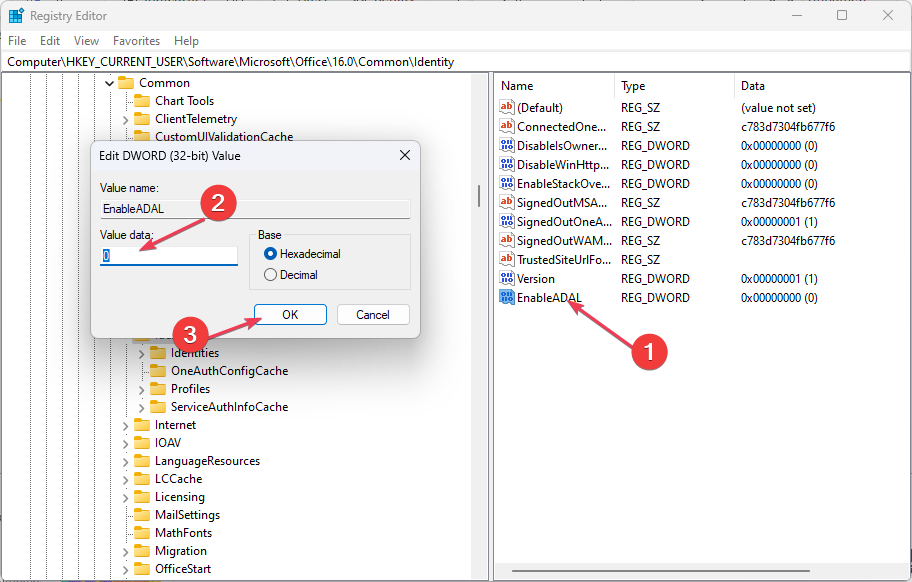Select the ConnectedOne... string value icon
This screenshot has height=582, width=912.
[x=507, y=126]
